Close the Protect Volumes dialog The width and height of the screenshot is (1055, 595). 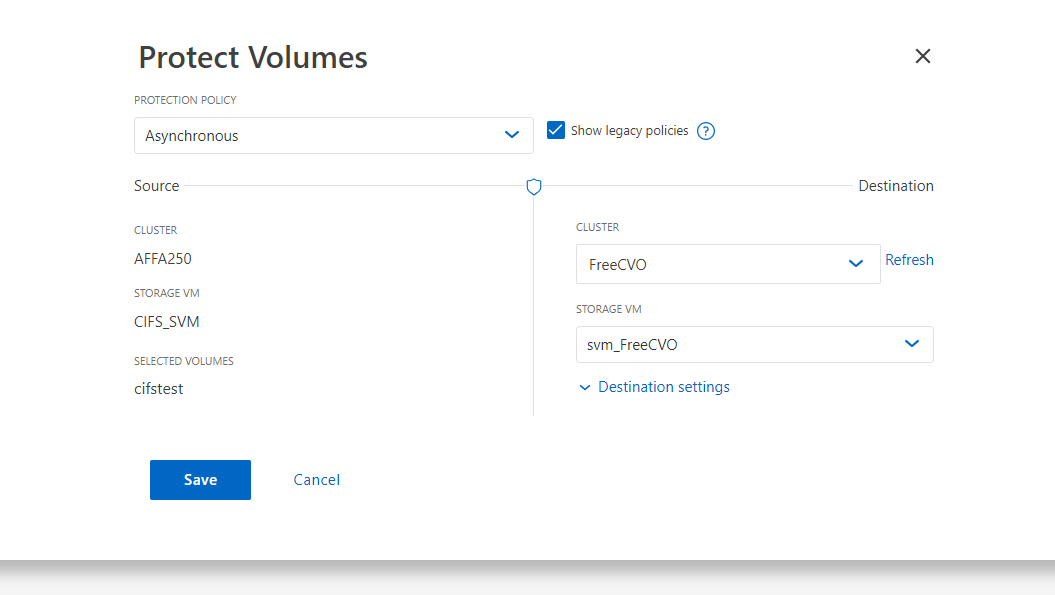922,56
